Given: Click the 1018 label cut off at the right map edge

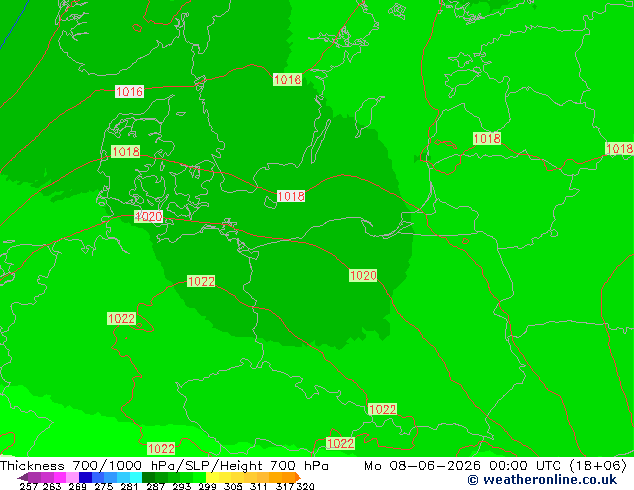Looking at the screenshot, I should pyautogui.click(x=619, y=148).
